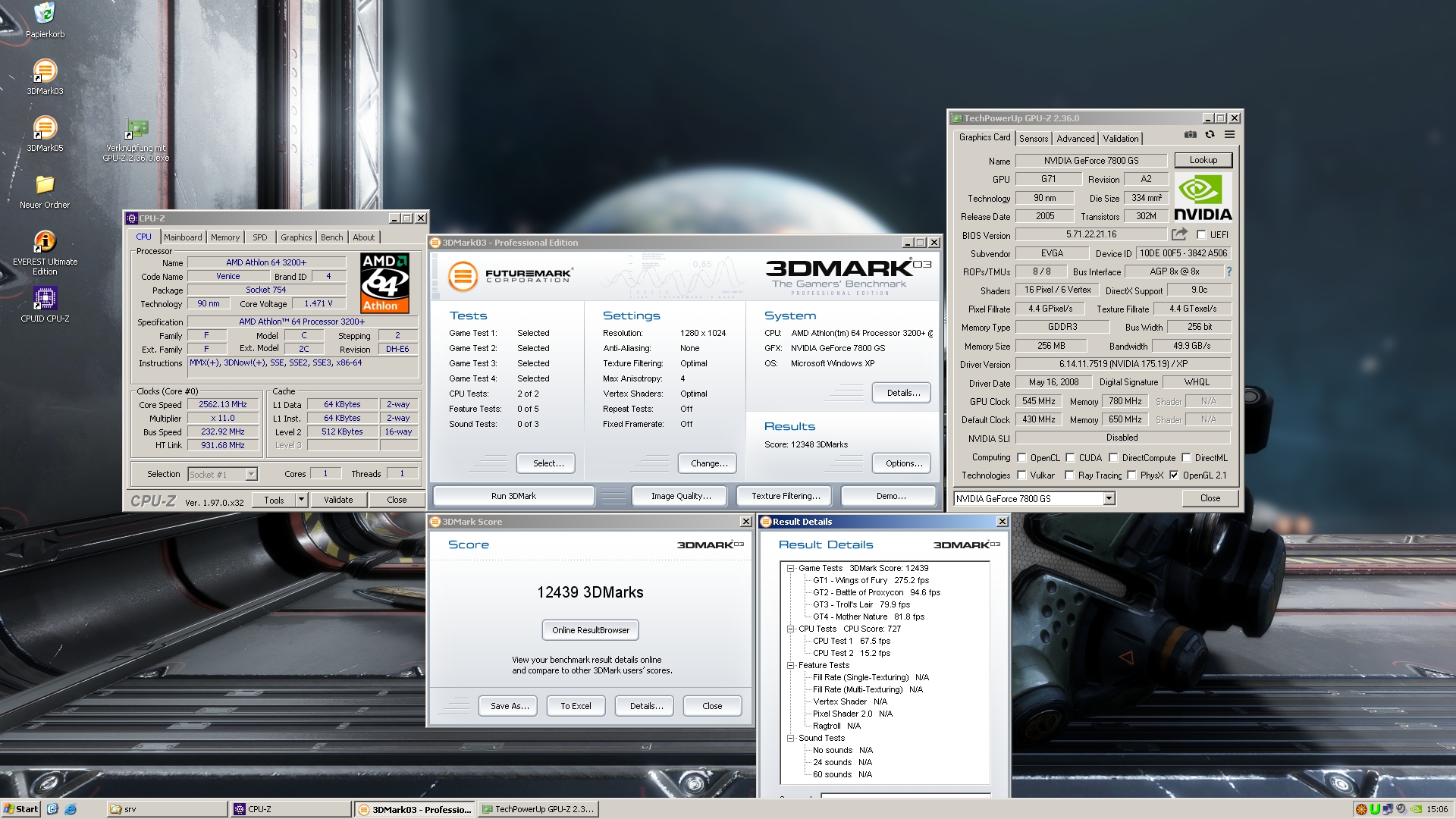The height and width of the screenshot is (819, 1456).
Task: Open the Validation tab in GPU-Z
Action: coord(1121,139)
